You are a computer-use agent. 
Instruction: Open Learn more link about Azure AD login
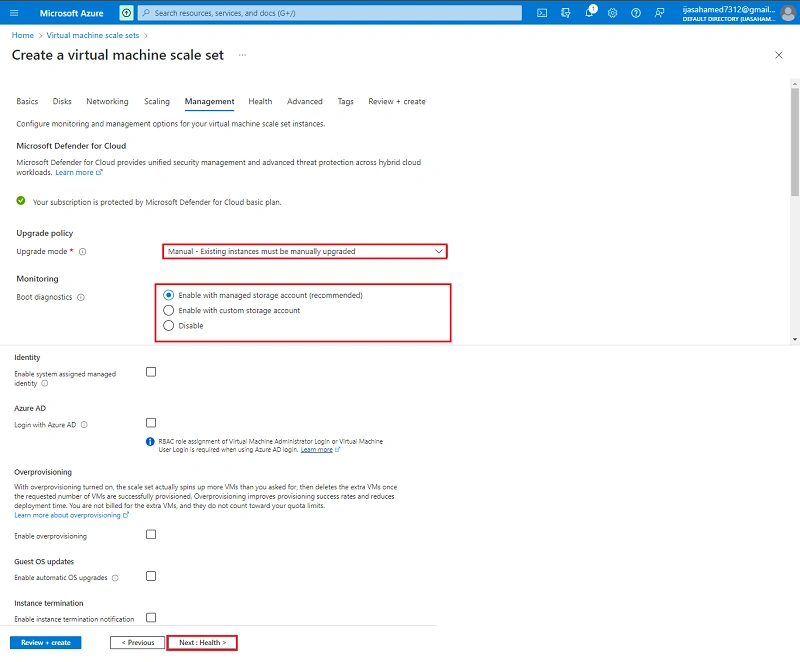tap(320, 450)
